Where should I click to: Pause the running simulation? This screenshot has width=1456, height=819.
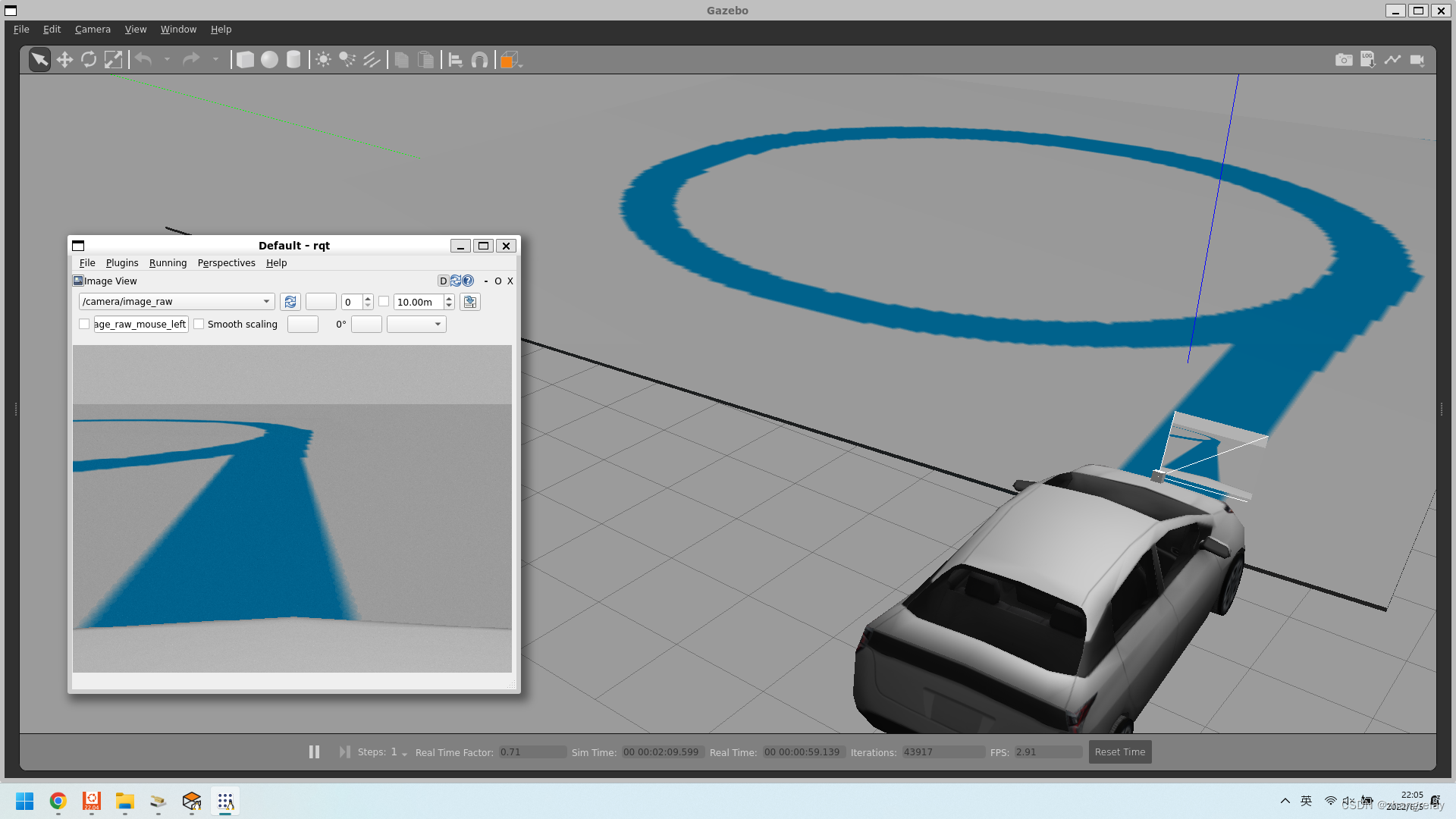click(x=314, y=752)
